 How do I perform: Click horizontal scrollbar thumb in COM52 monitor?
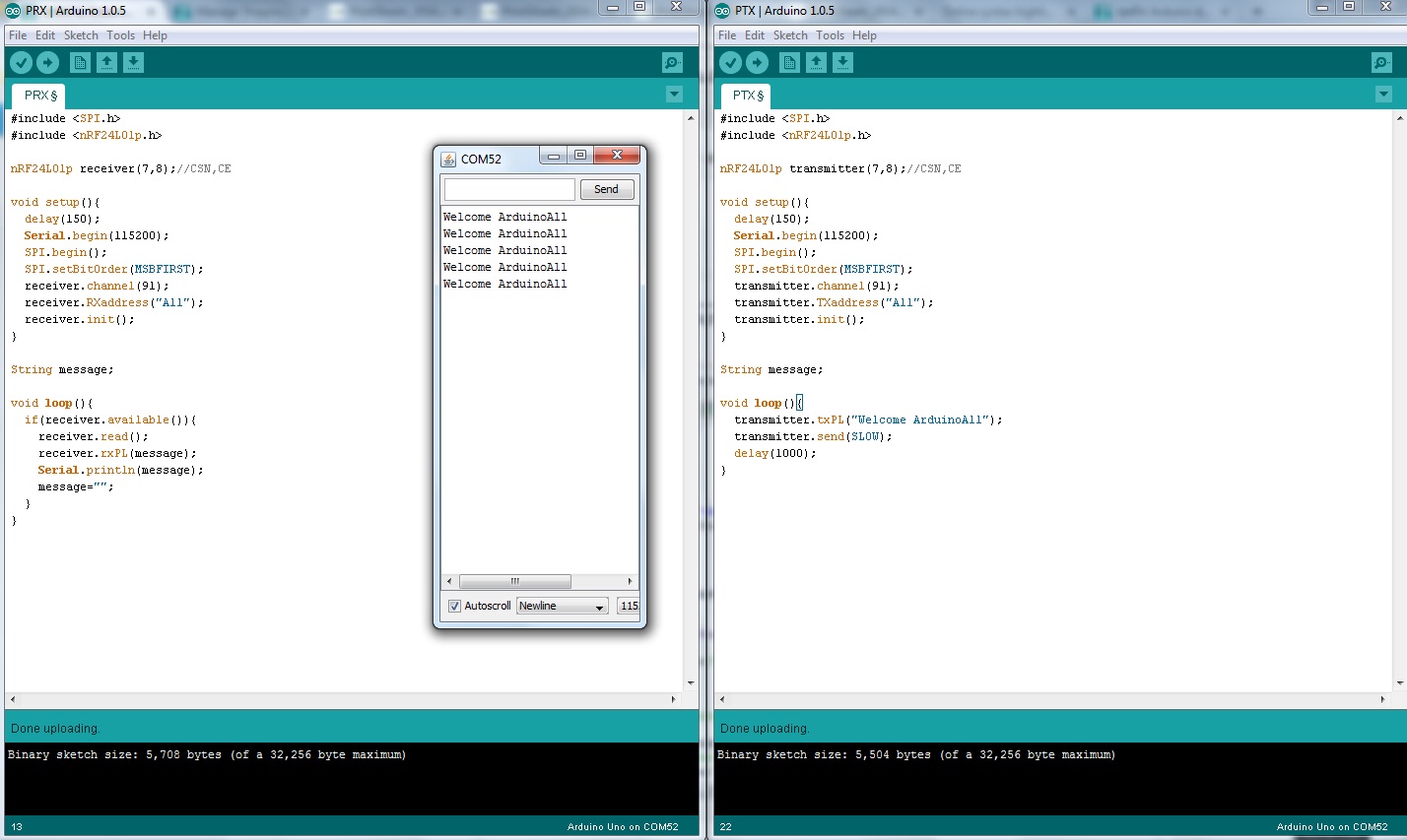click(514, 581)
